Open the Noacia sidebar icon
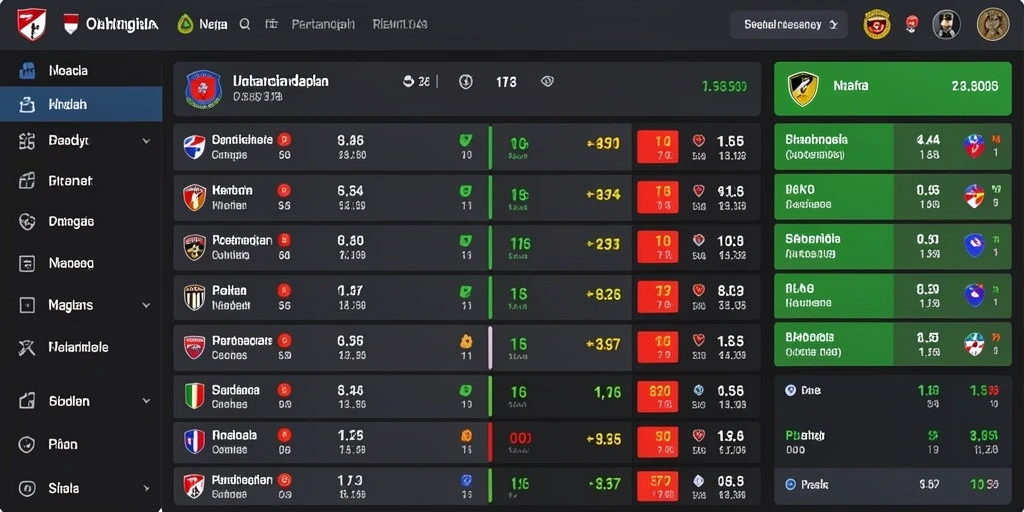The height and width of the screenshot is (512, 1024). 27,71
